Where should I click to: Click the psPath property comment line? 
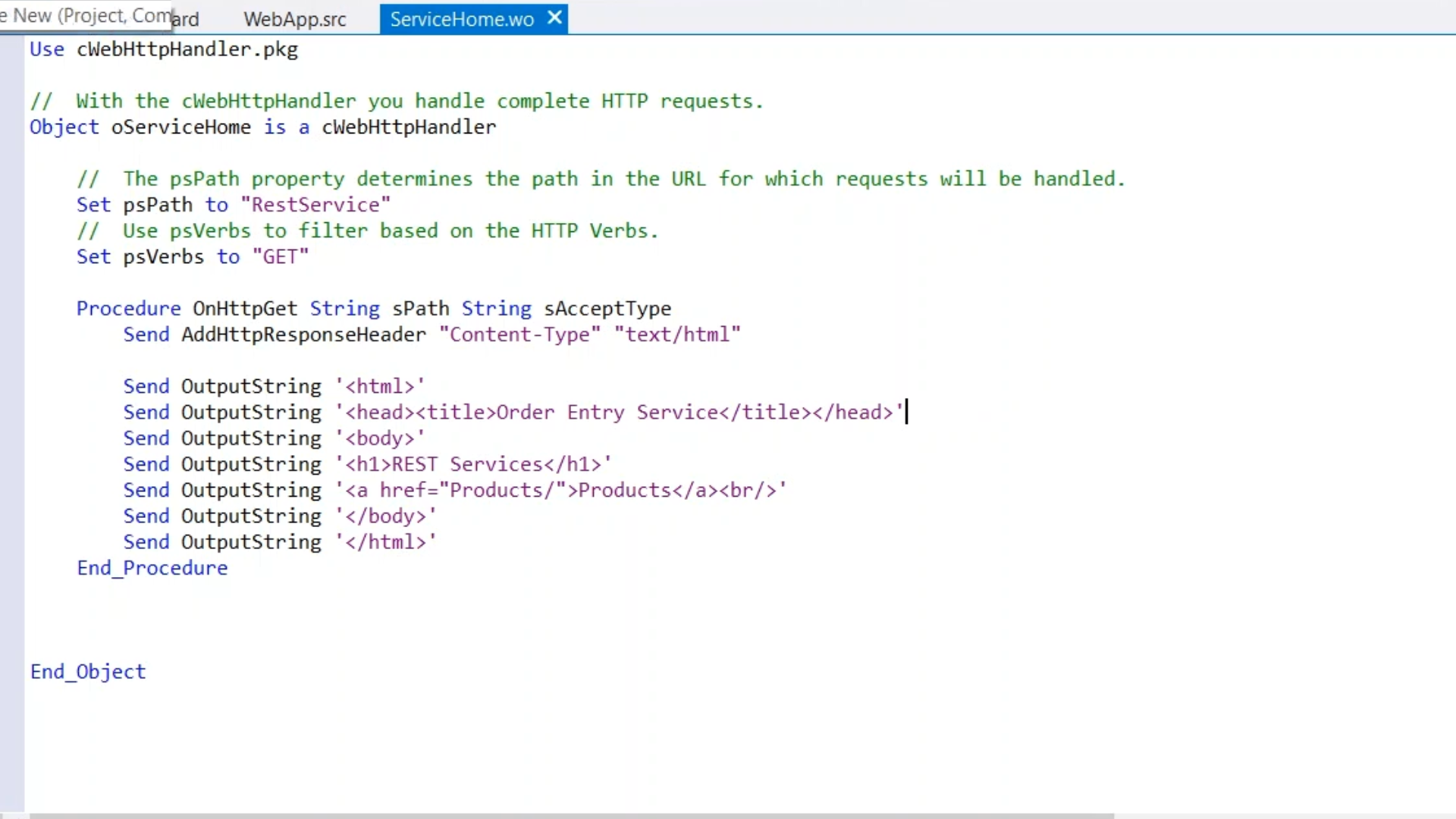[x=599, y=179]
